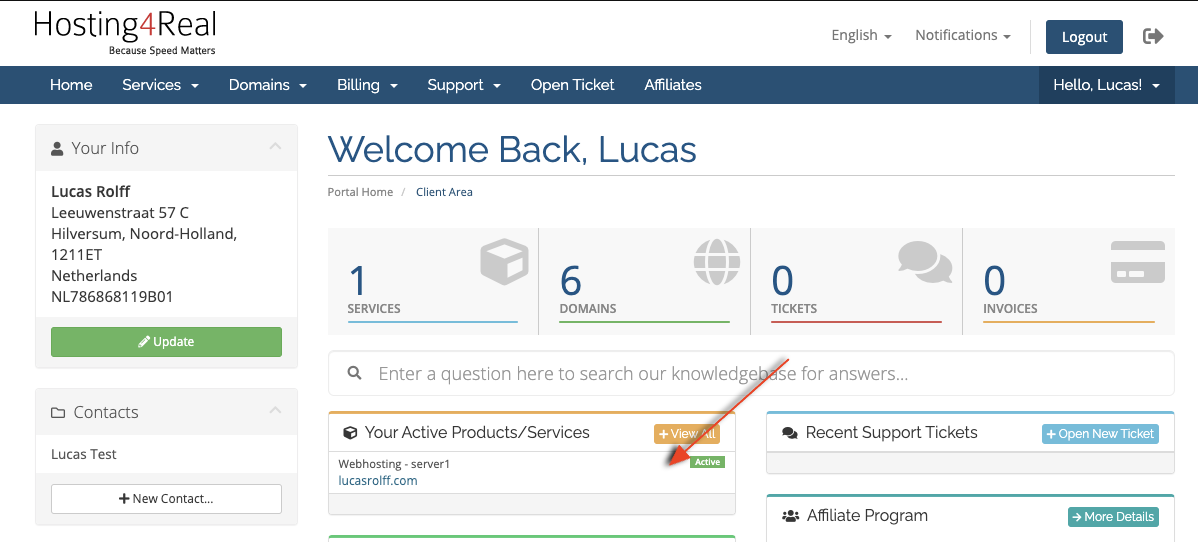Open the English language dropdown
Screen dimensions: 1198x542
(x=861, y=35)
